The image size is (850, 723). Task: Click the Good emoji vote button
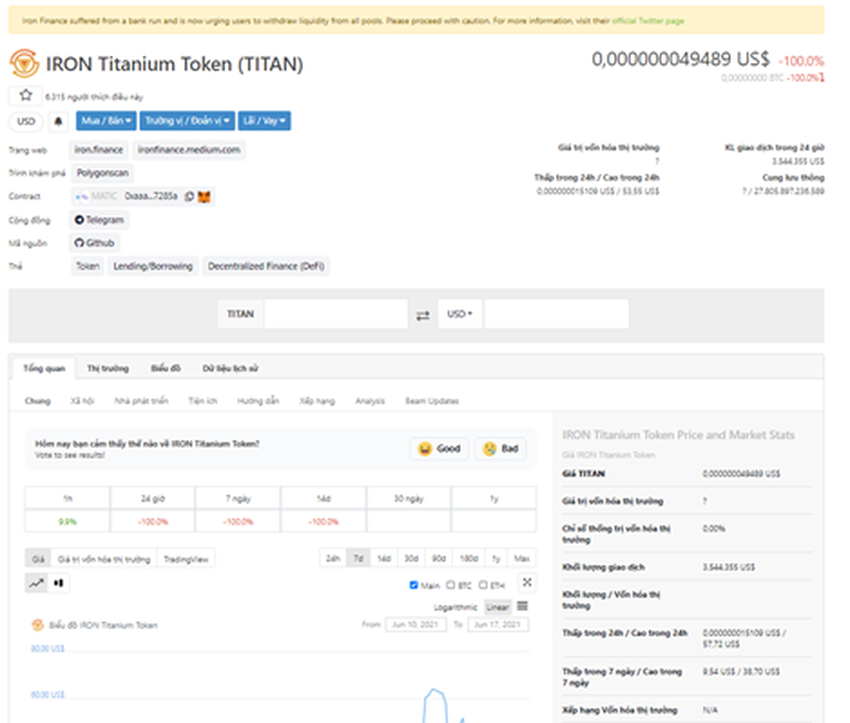tap(439, 449)
